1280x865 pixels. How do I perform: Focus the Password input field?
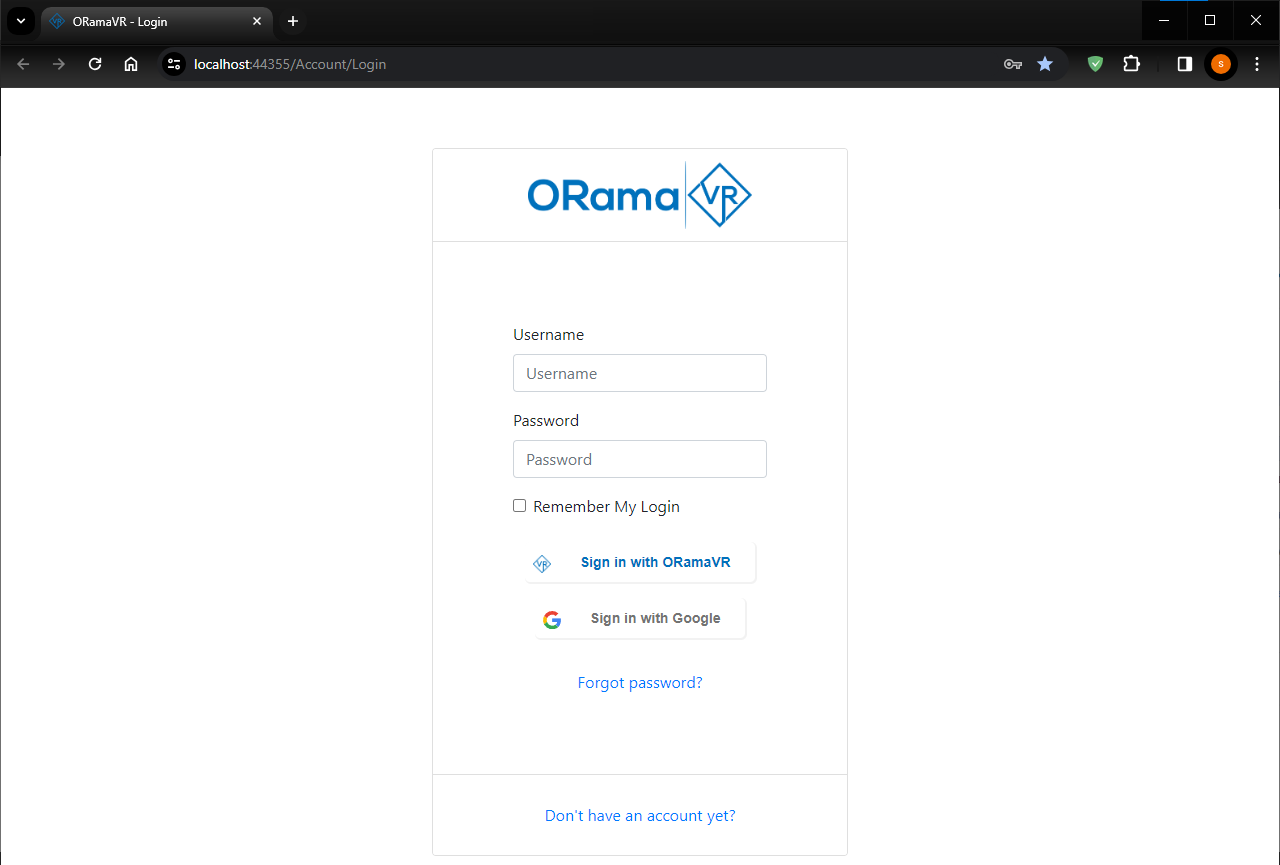640,459
